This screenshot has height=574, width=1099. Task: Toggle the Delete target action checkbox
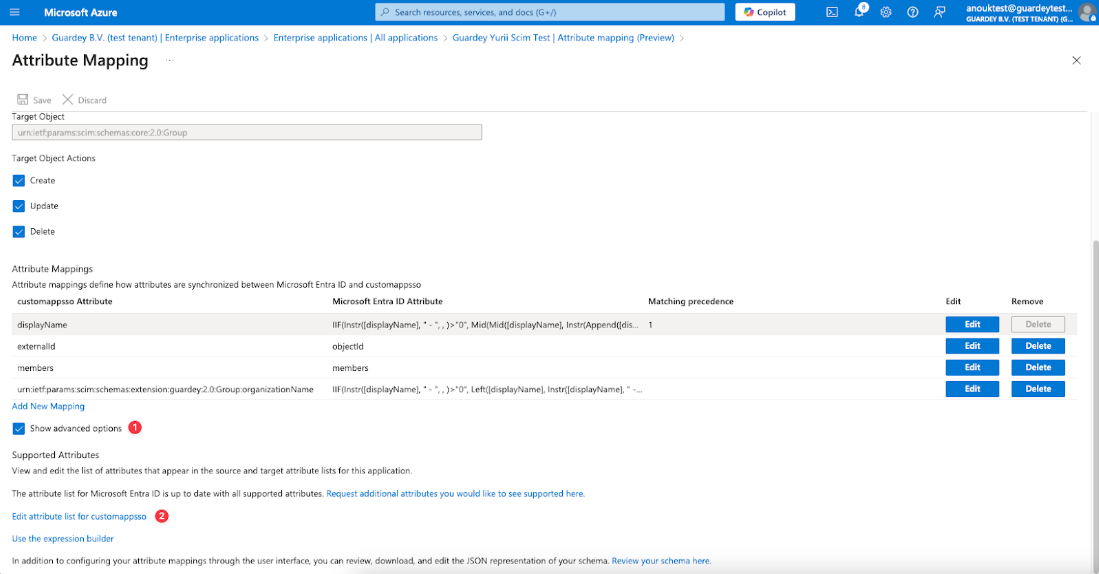coord(19,232)
